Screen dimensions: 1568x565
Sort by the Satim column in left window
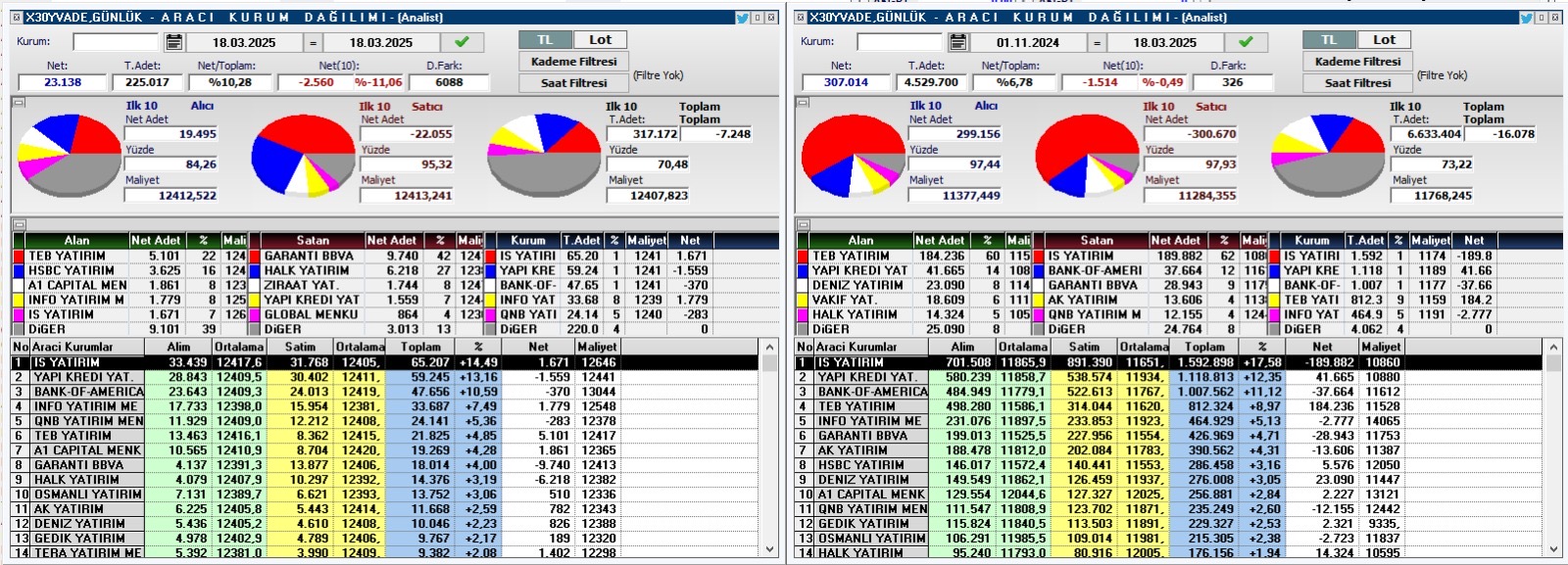300,347
